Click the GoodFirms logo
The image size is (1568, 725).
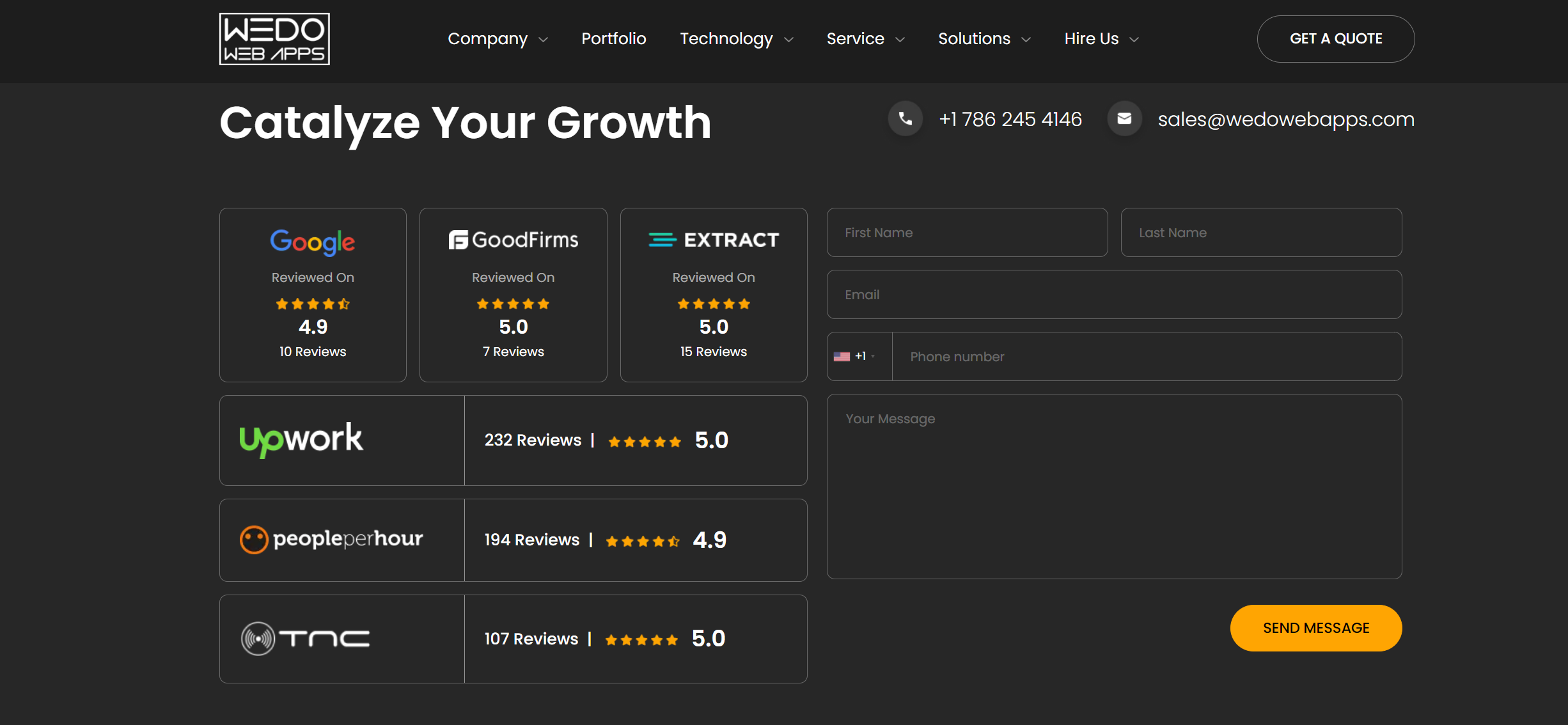pos(514,240)
